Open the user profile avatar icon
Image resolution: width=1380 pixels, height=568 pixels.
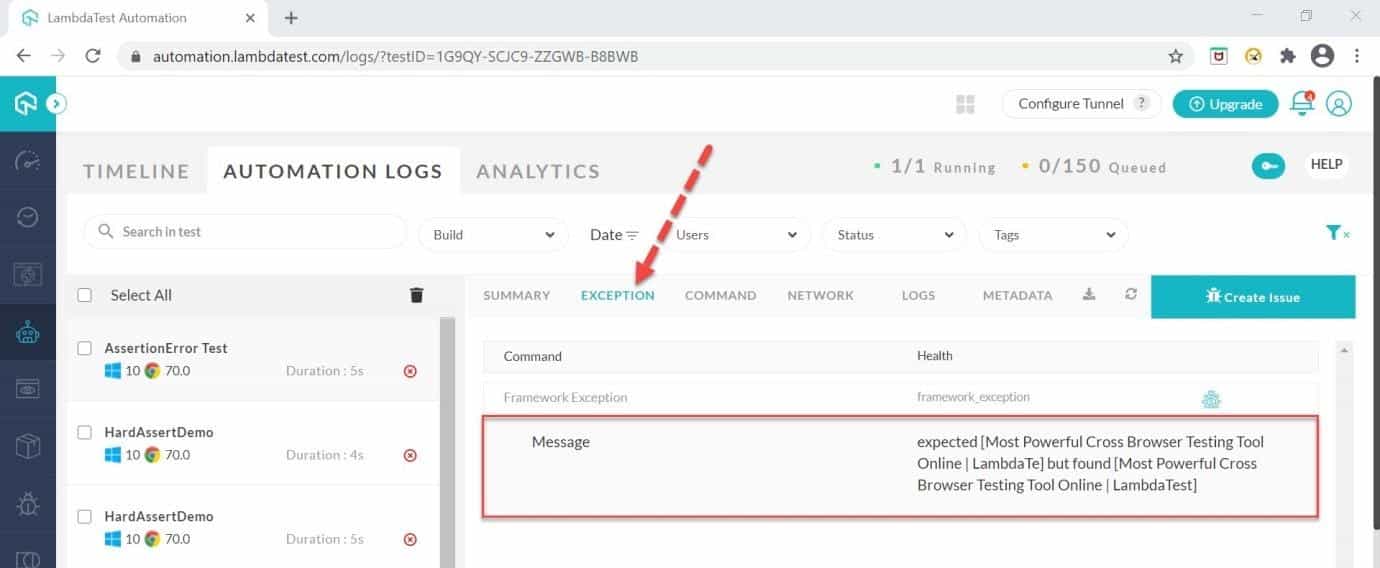tap(1339, 103)
